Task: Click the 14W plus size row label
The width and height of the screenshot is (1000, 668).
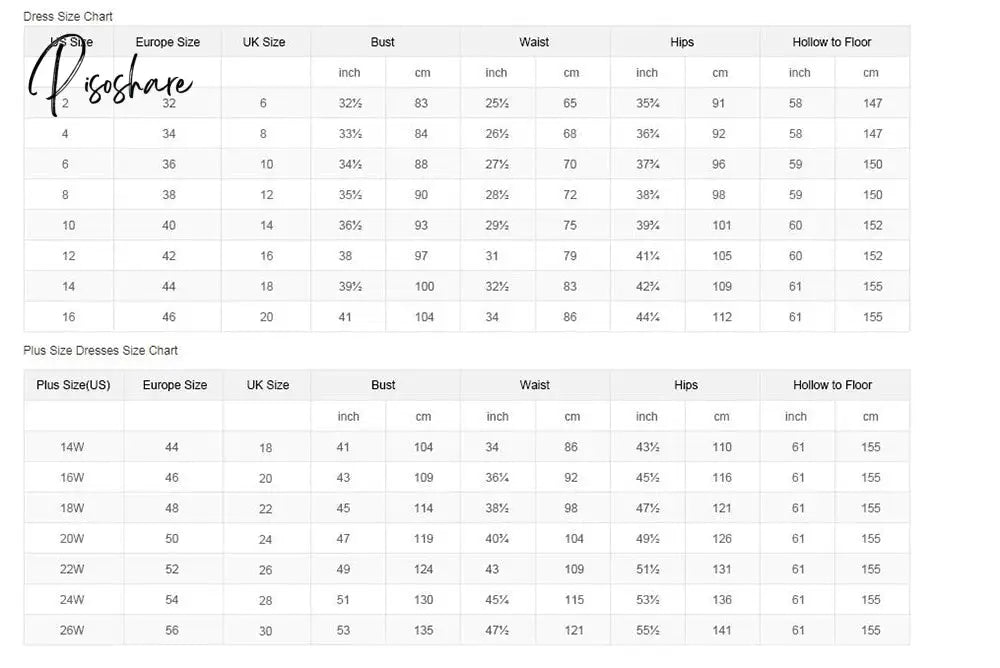Action: tap(72, 447)
